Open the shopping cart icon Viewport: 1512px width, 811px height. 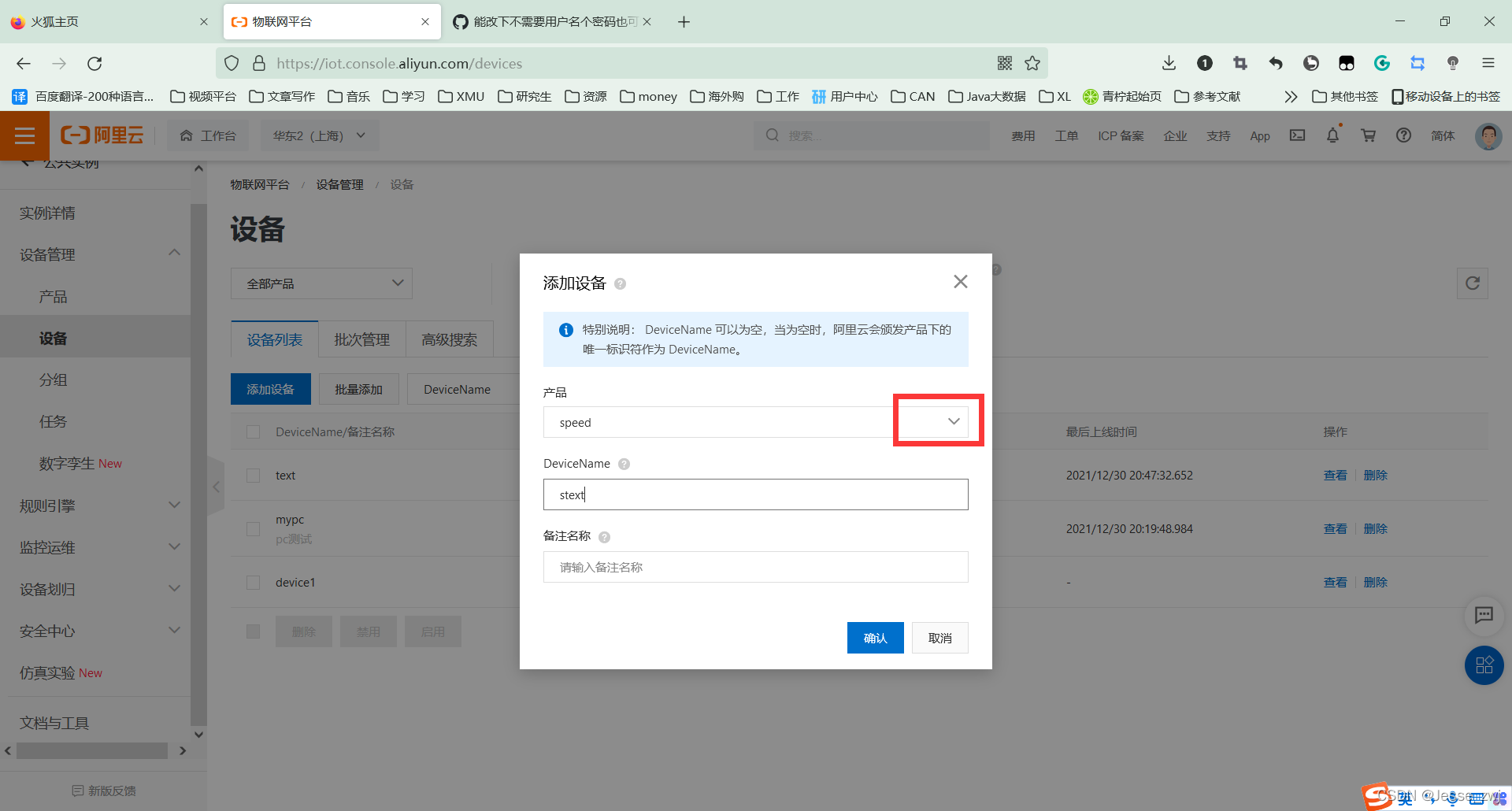1368,135
